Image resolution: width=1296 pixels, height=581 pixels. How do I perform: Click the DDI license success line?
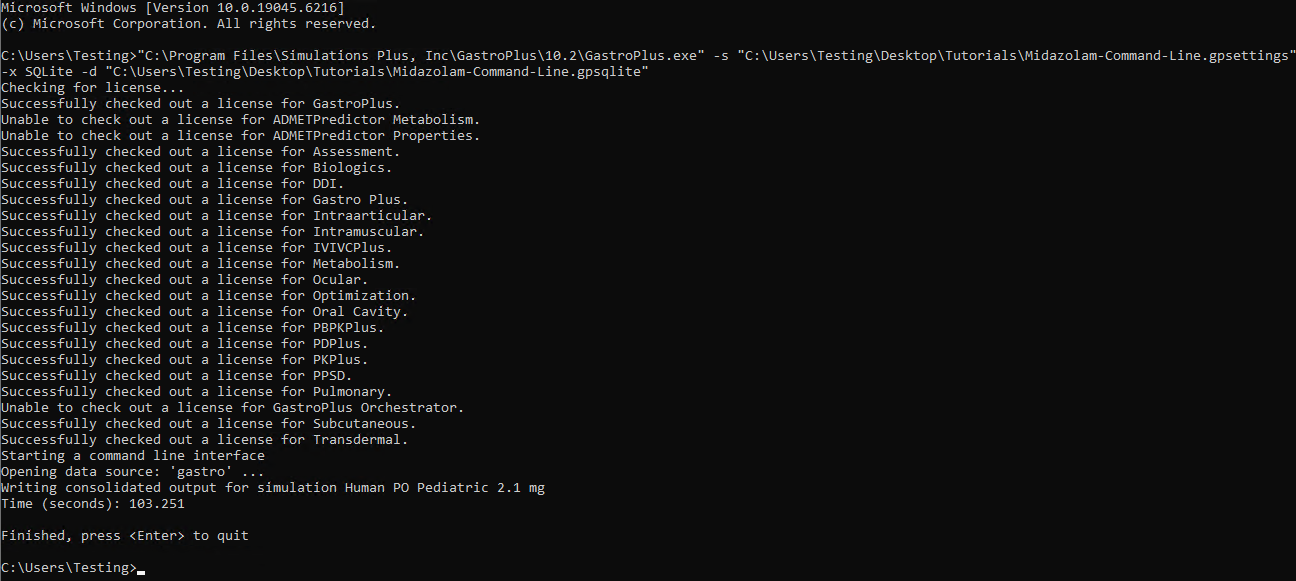coord(173,184)
